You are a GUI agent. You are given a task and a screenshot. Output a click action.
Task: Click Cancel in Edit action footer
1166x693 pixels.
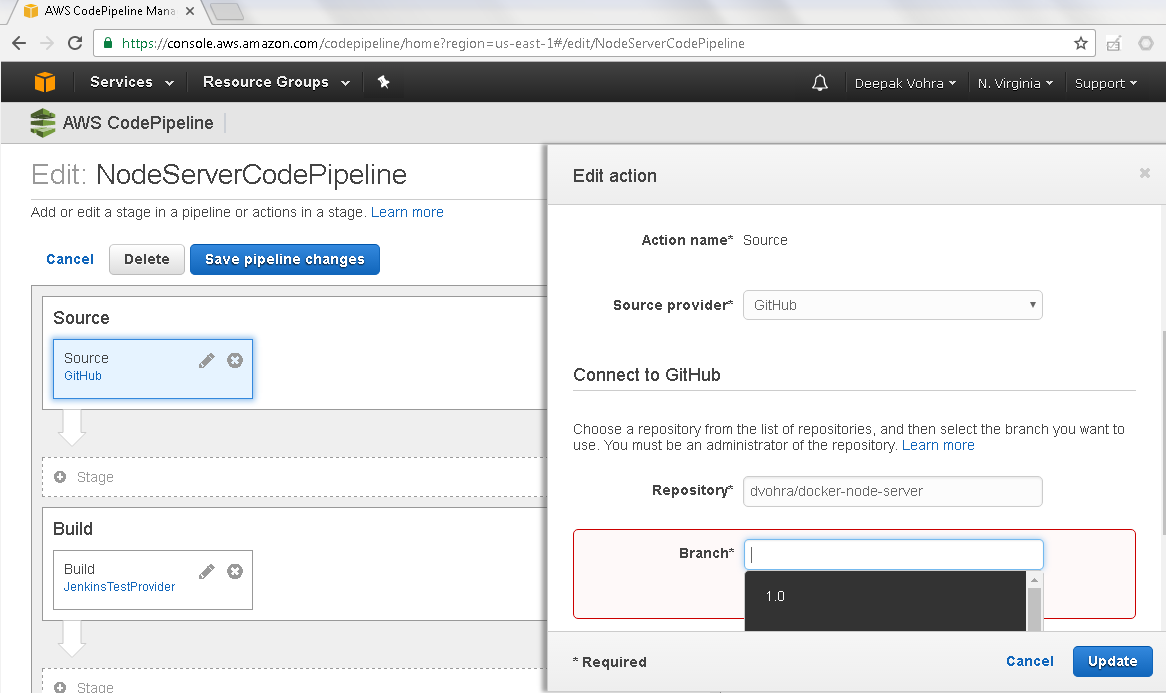1029,661
